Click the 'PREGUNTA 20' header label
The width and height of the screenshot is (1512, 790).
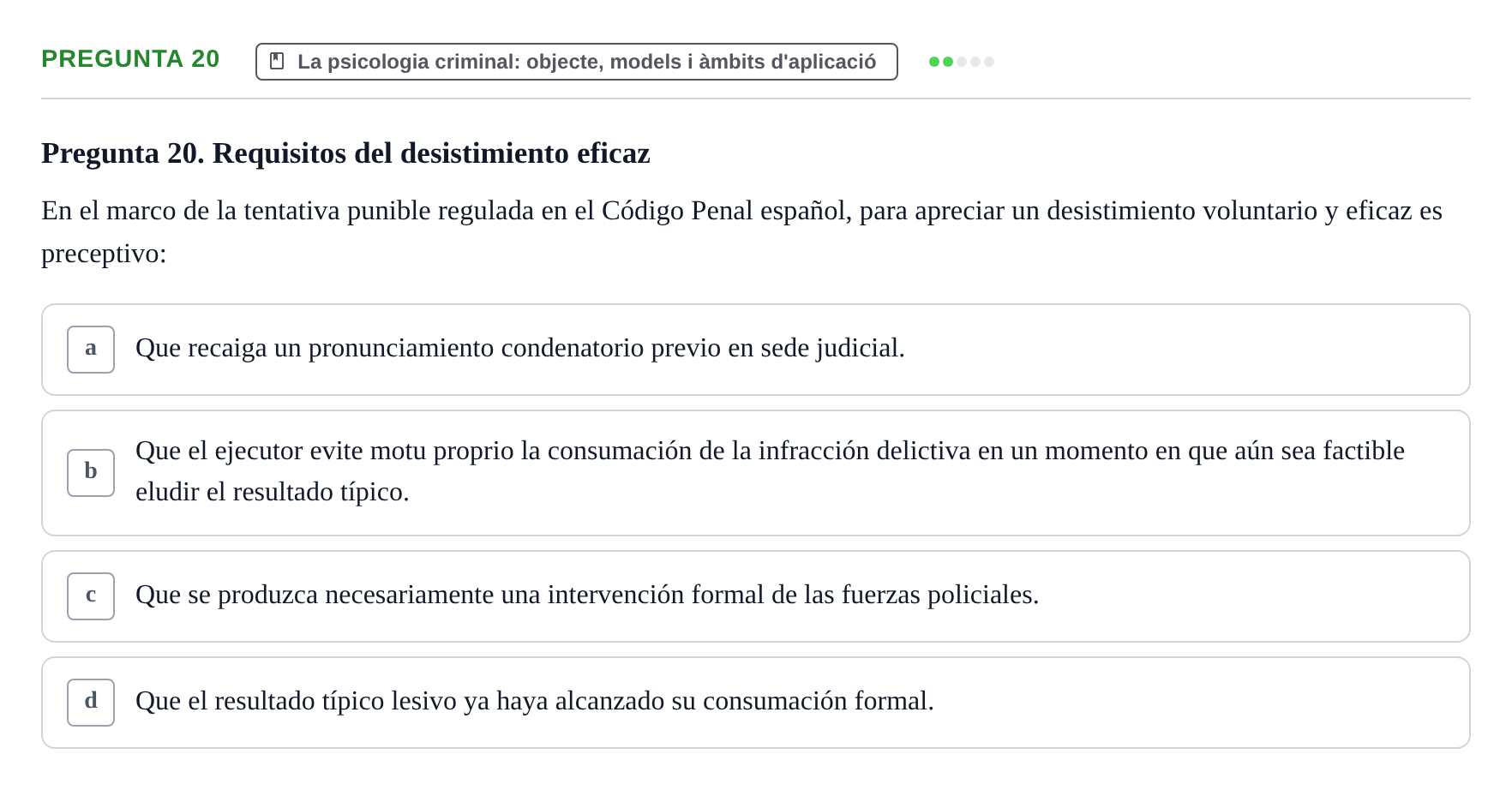click(130, 58)
